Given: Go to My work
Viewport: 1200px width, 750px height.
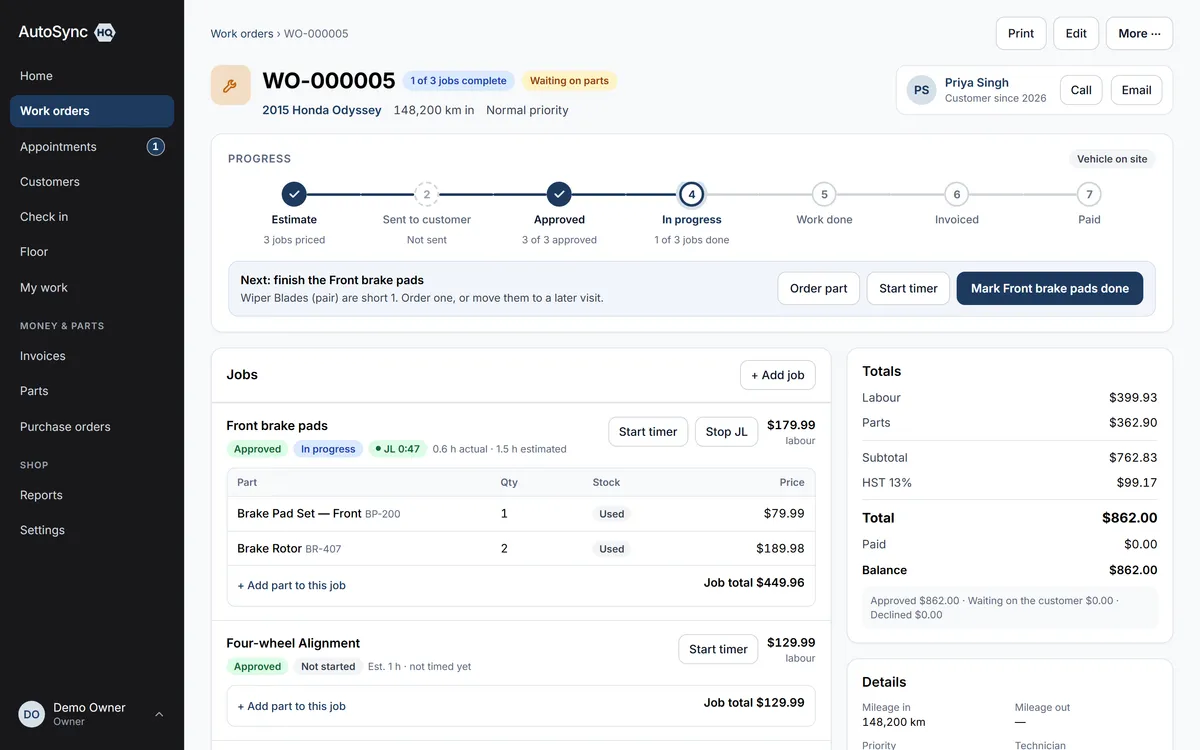Looking at the screenshot, I should point(92,288).
